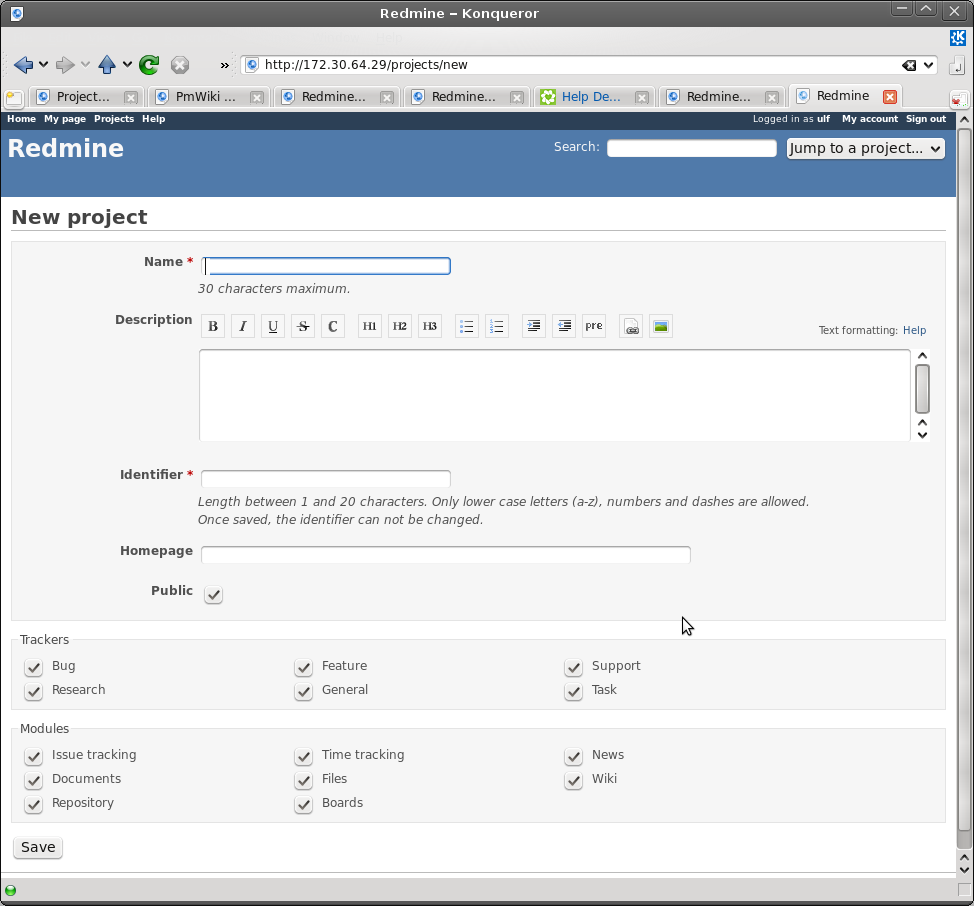
Task: Reload the current page
Action: coord(149,65)
